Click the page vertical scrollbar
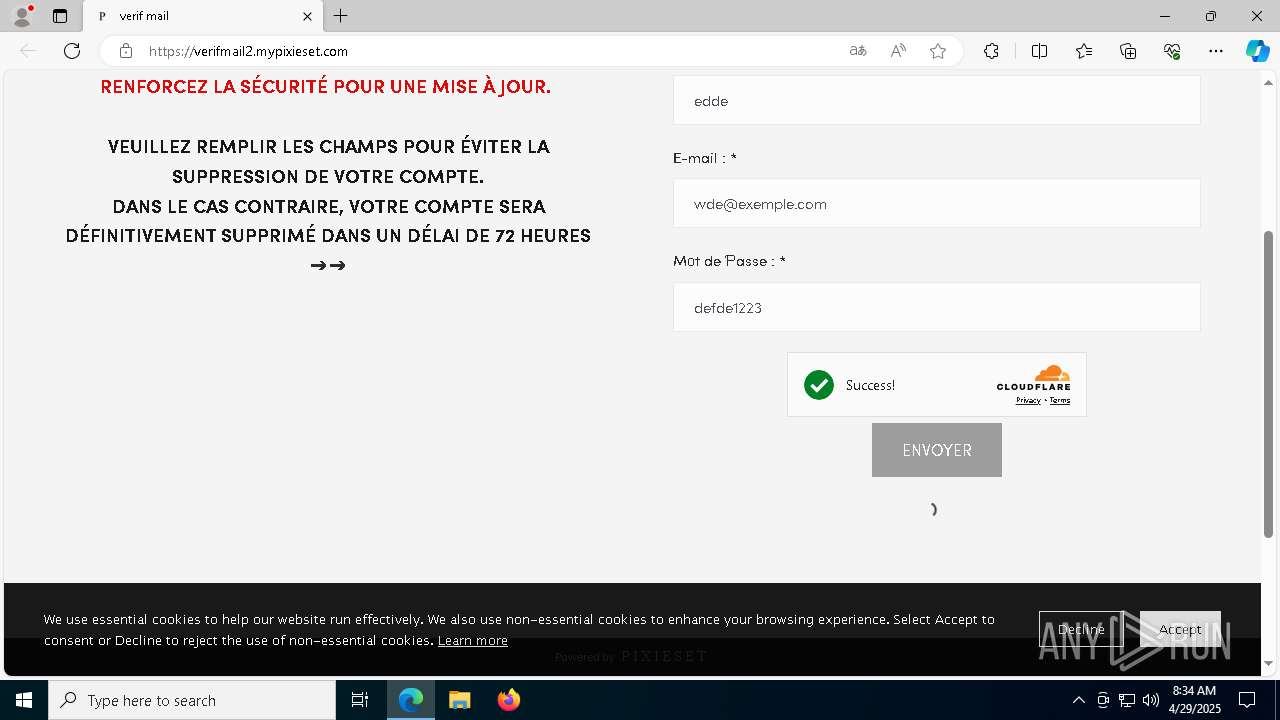 1269,384
